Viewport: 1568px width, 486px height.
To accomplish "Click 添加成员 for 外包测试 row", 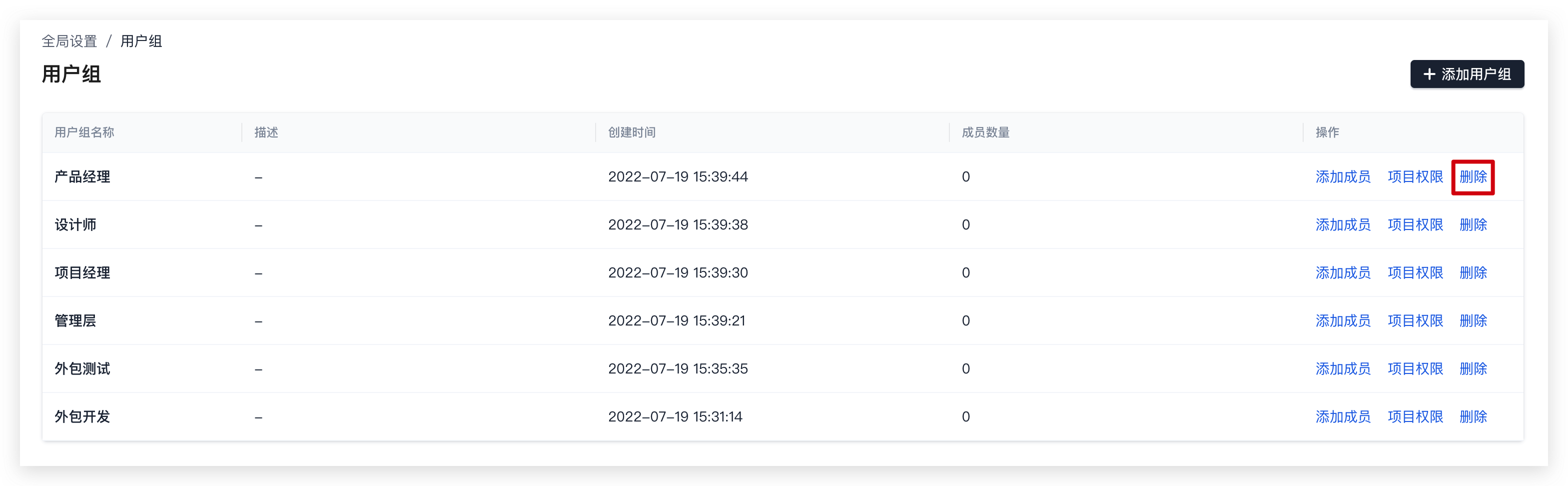I will (1343, 369).
